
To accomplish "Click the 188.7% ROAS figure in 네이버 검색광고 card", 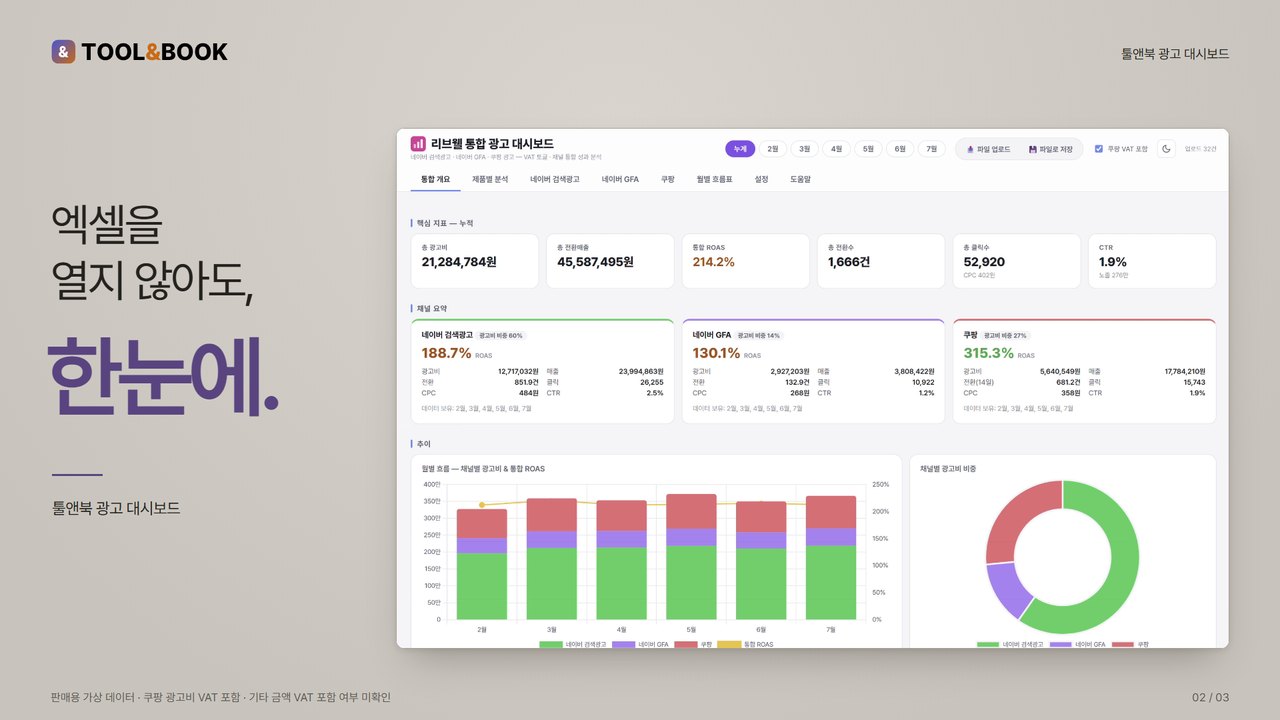I will 446,353.
